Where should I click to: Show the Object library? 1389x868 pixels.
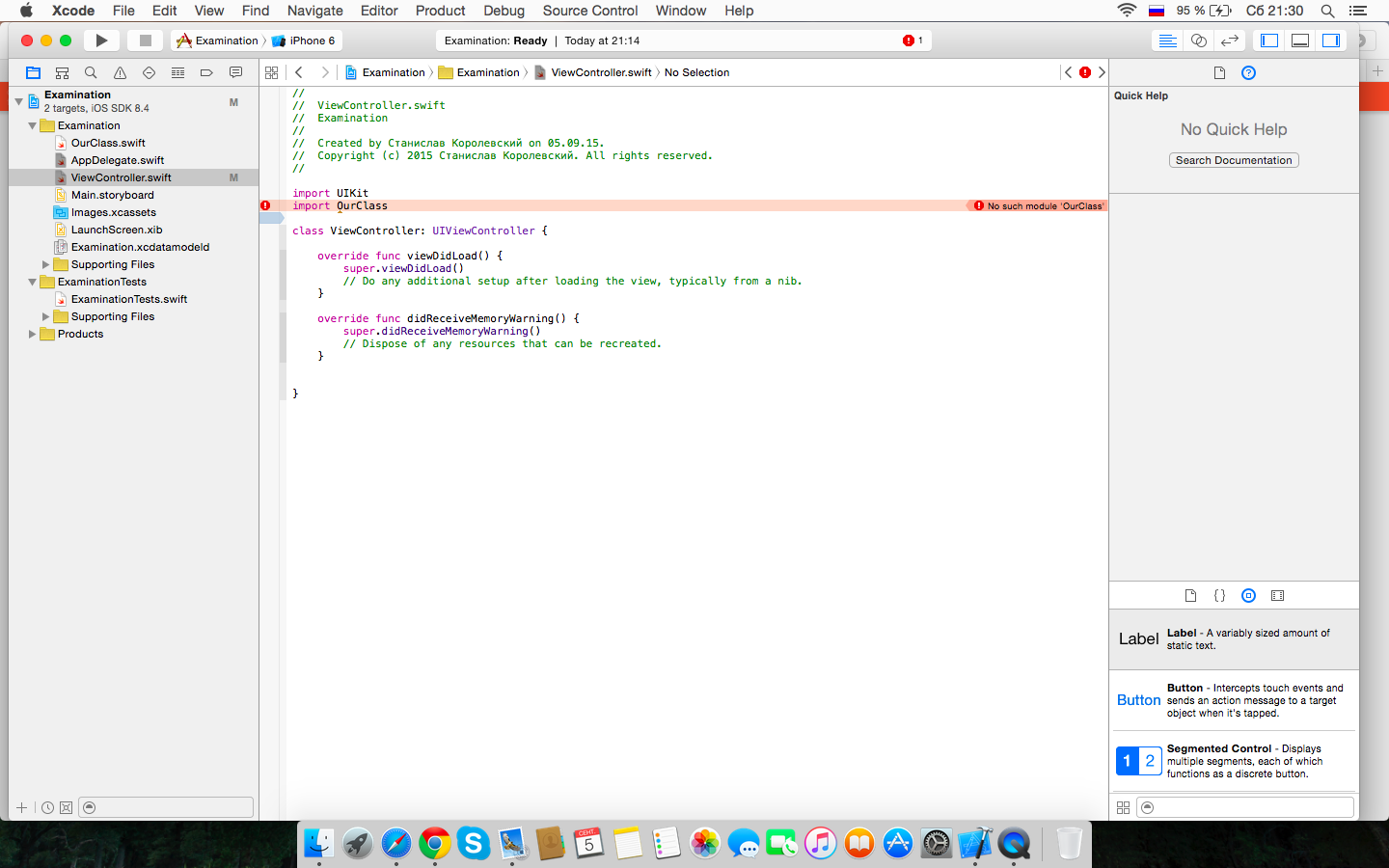click(x=1248, y=595)
